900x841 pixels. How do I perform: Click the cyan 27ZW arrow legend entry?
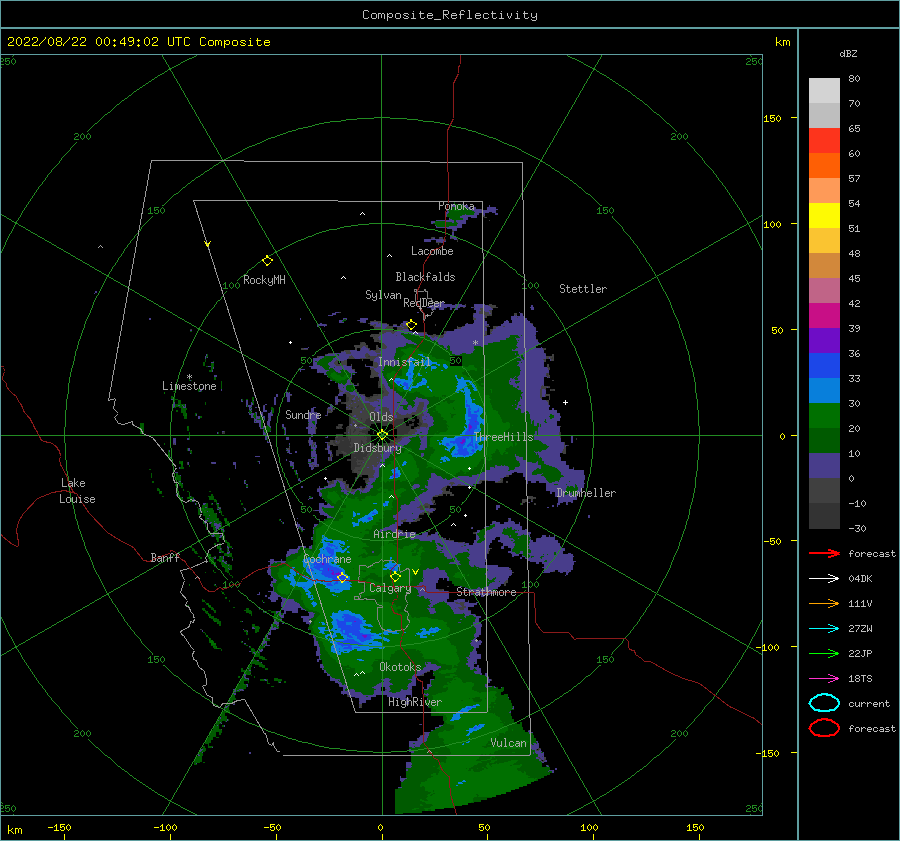click(824, 629)
